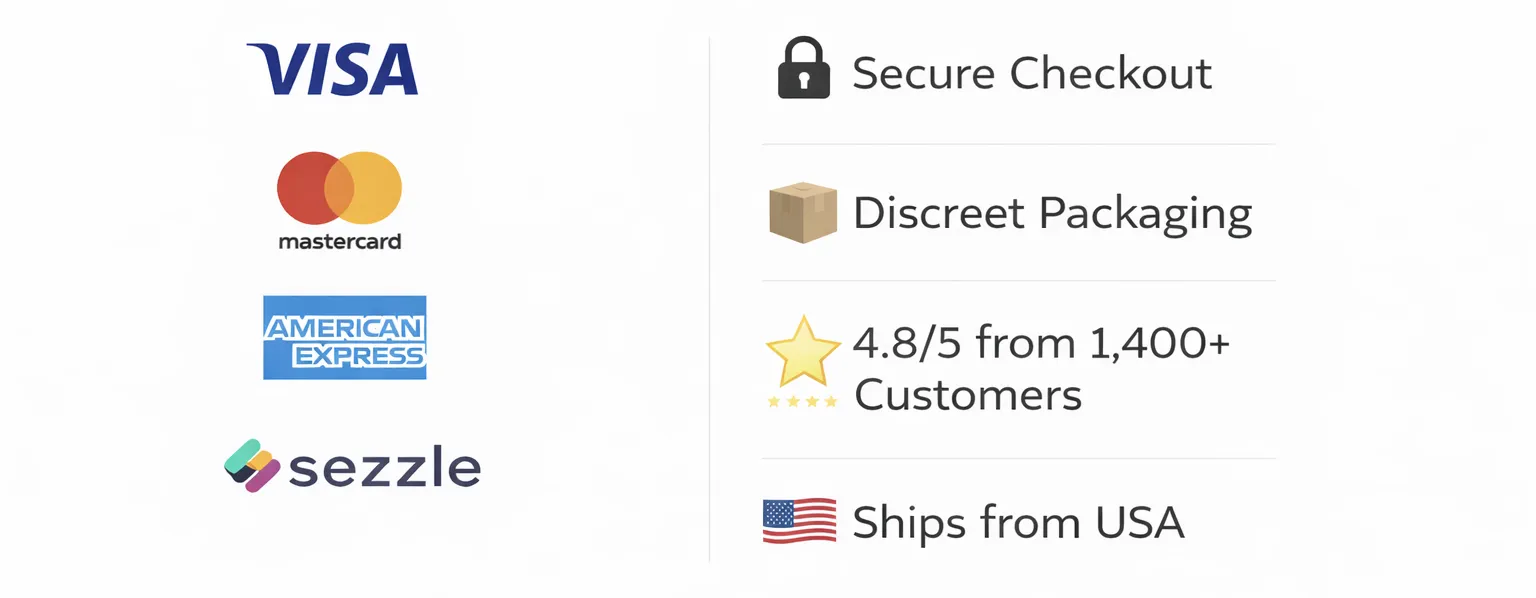This screenshot has height=598, width=1536.
Task: Click the separator line below Discreet Packaging
Action: (1018, 281)
